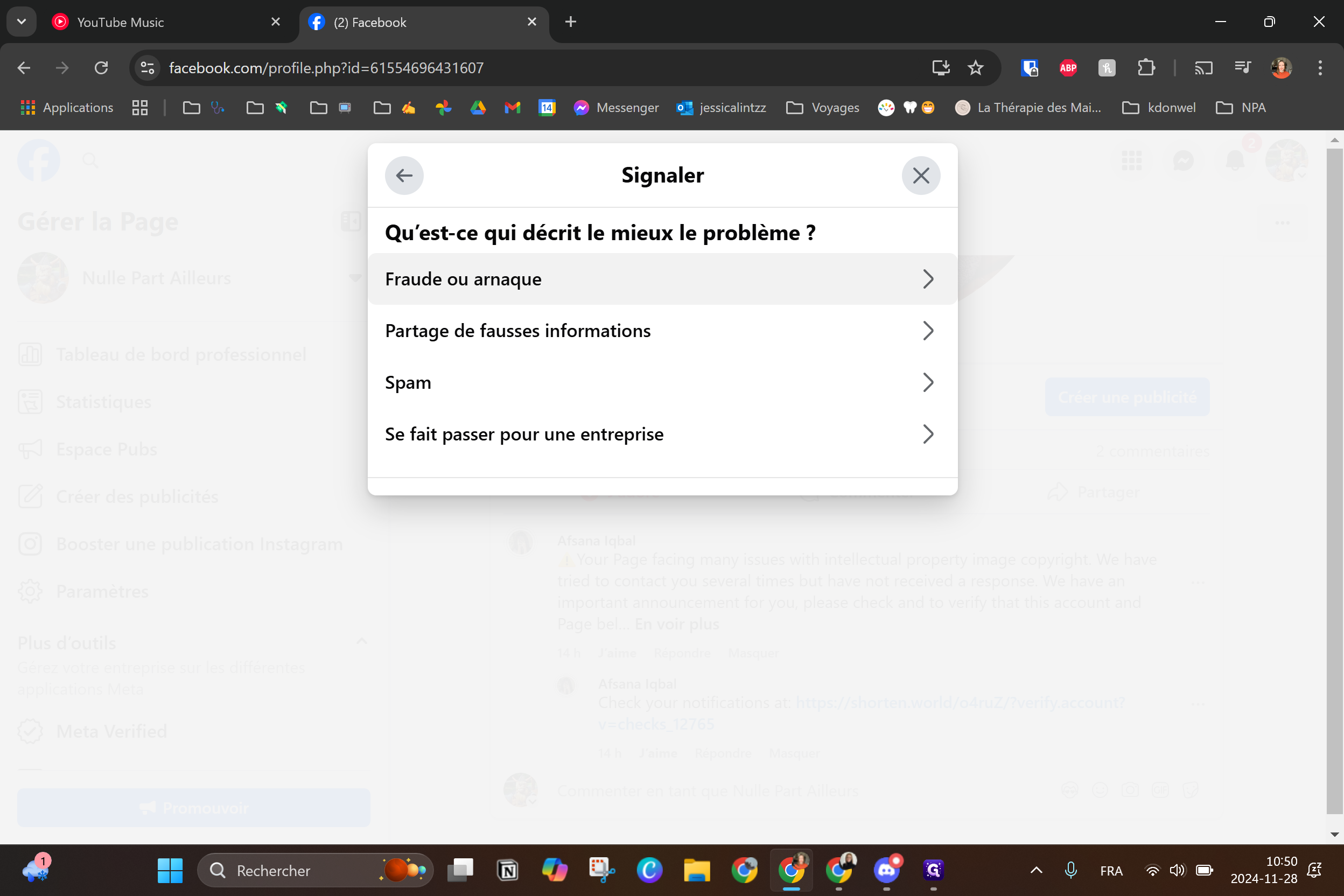Open the Gmail bookmark

click(x=512, y=108)
